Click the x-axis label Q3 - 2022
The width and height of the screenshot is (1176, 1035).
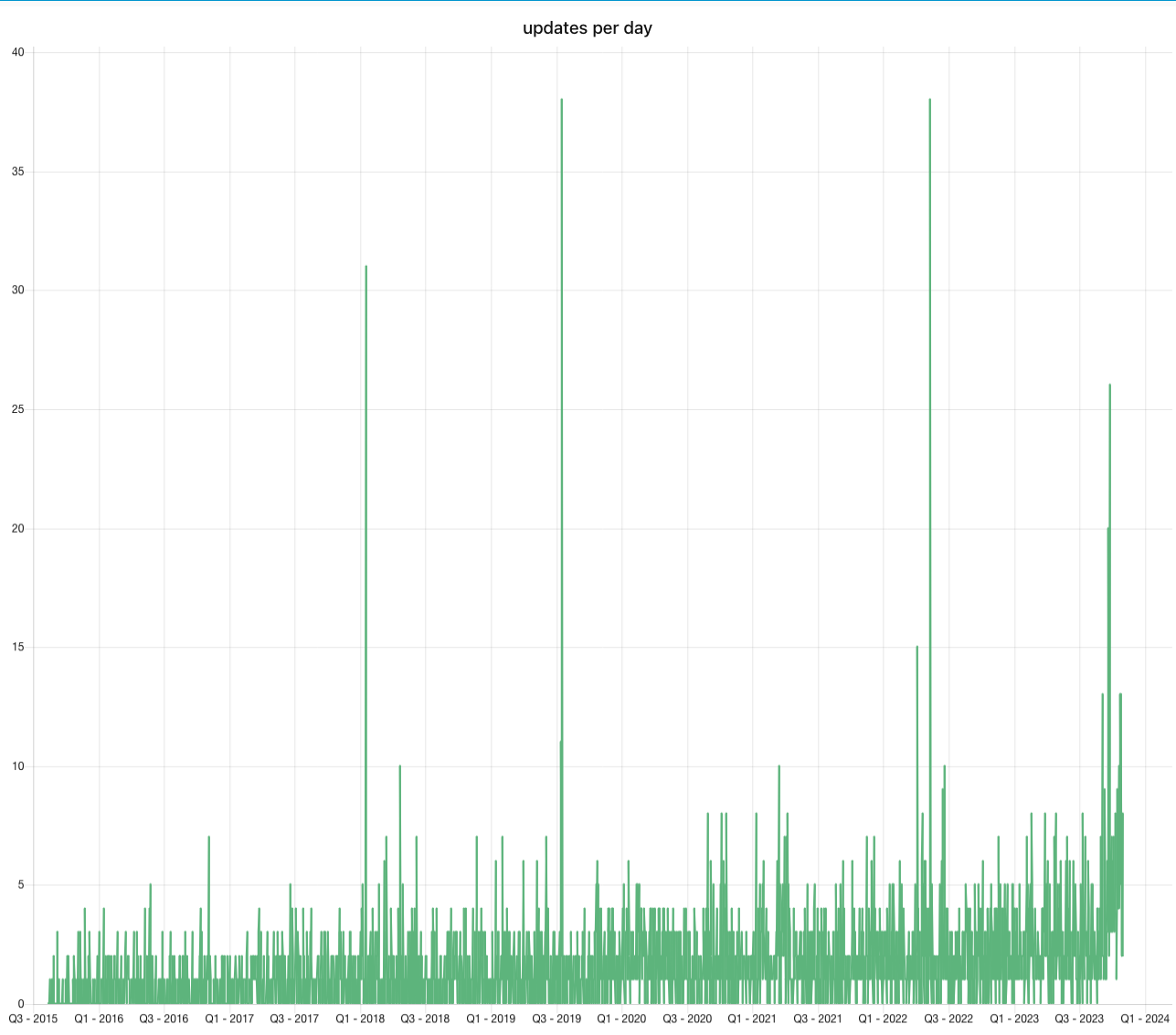coord(948,1019)
